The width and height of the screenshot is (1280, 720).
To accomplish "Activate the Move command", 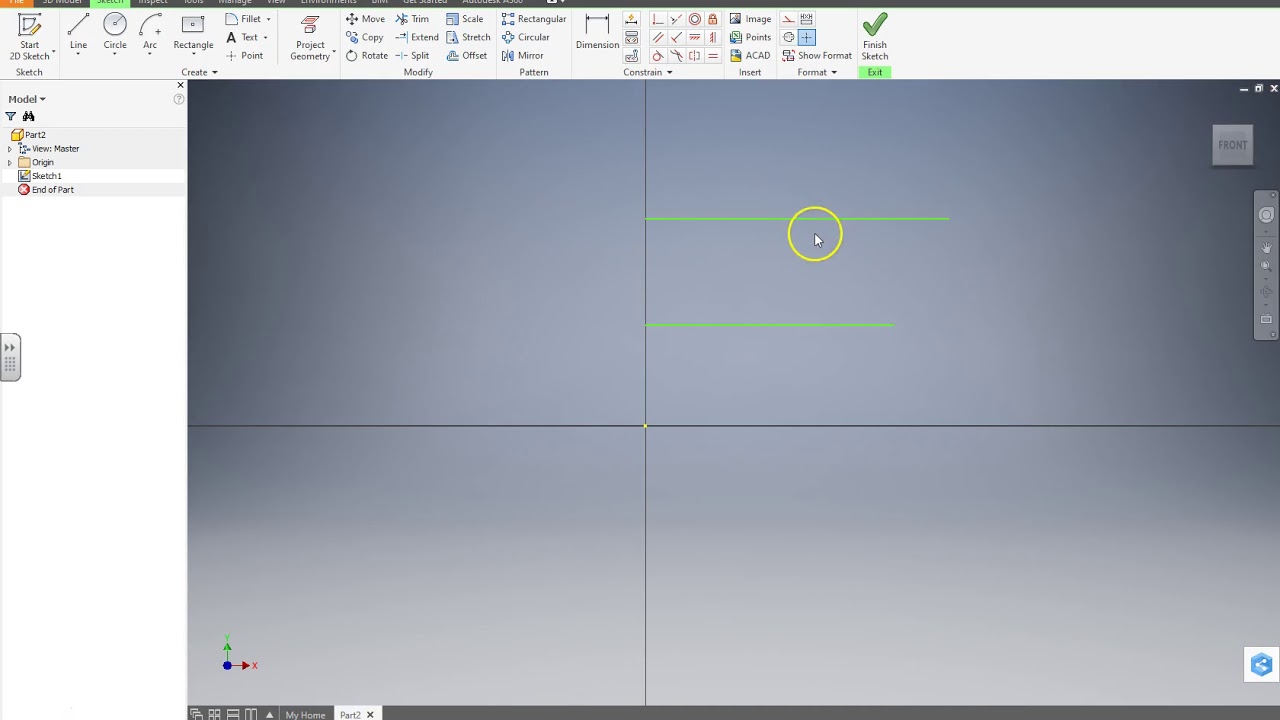I will 365,19.
